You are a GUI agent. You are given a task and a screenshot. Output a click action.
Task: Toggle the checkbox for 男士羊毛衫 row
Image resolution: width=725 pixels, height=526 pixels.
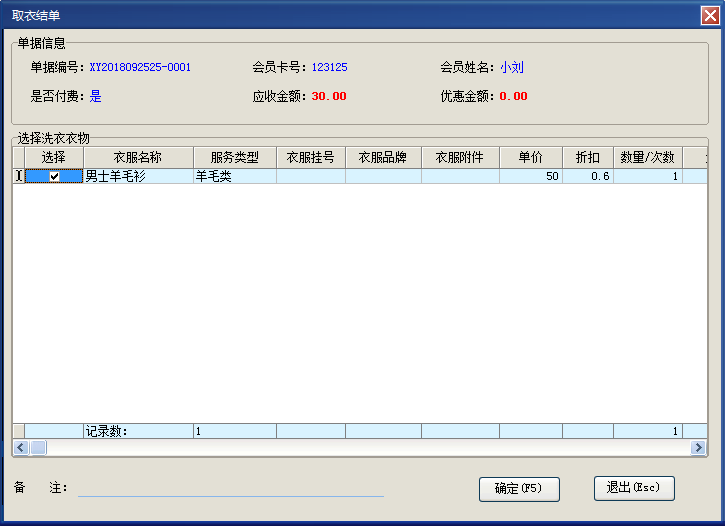(54, 176)
